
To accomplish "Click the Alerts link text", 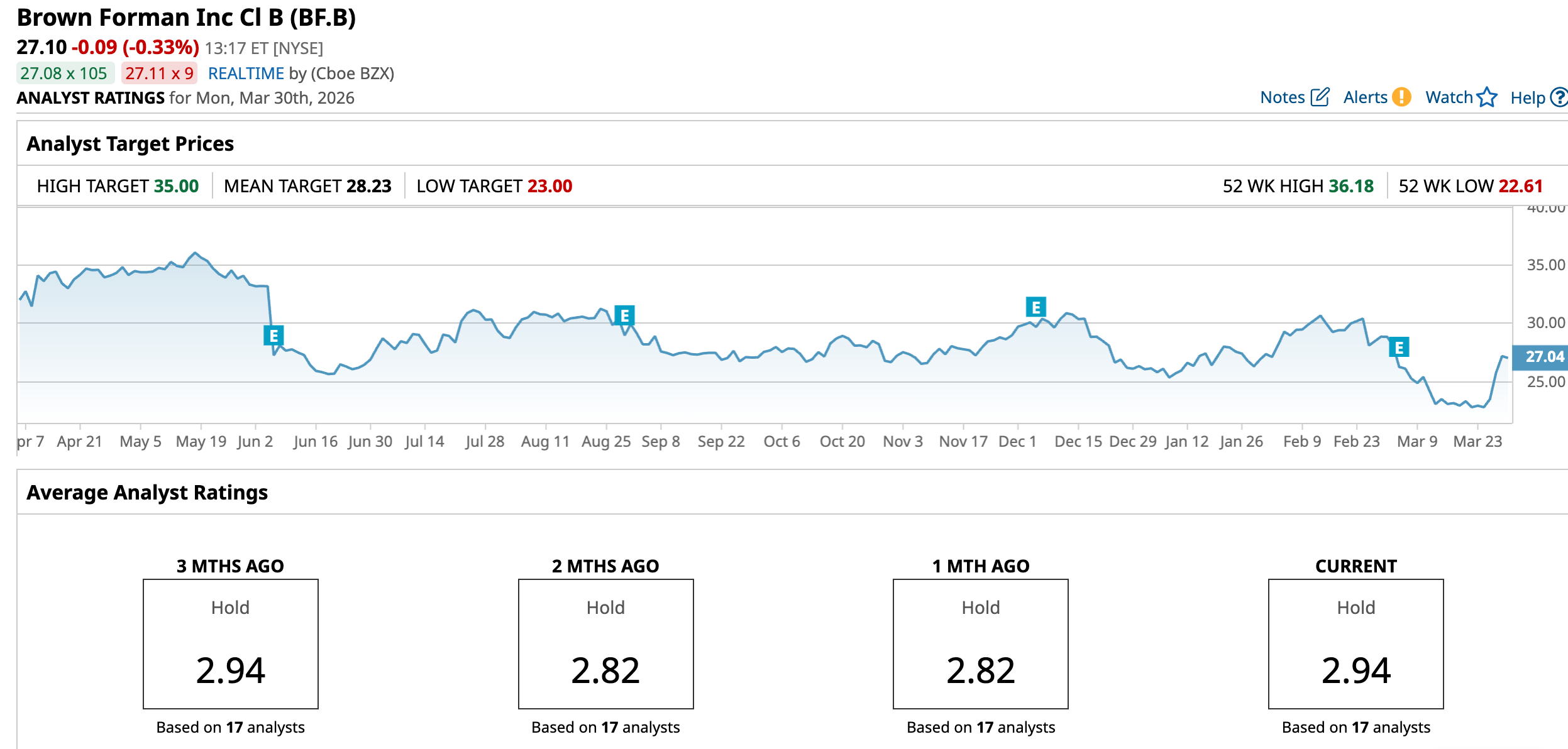I will 1365,97.
